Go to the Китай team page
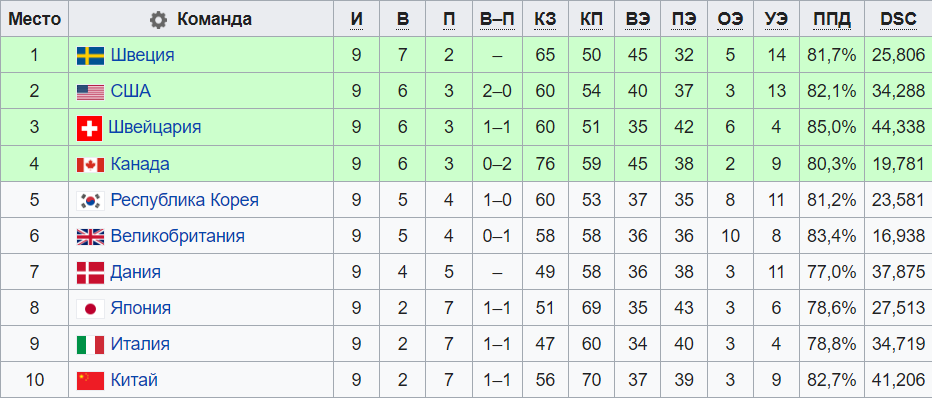Image resolution: width=932 pixels, height=400 pixels. point(134,380)
